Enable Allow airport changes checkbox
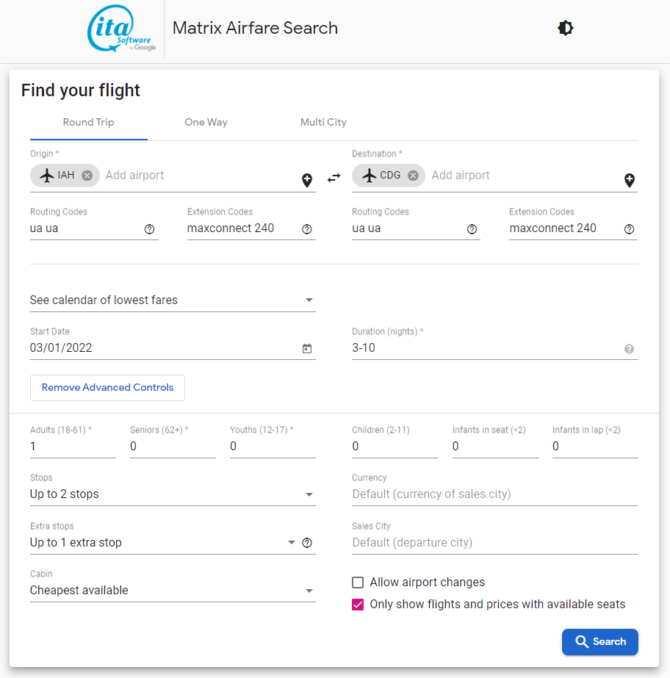 (x=358, y=582)
